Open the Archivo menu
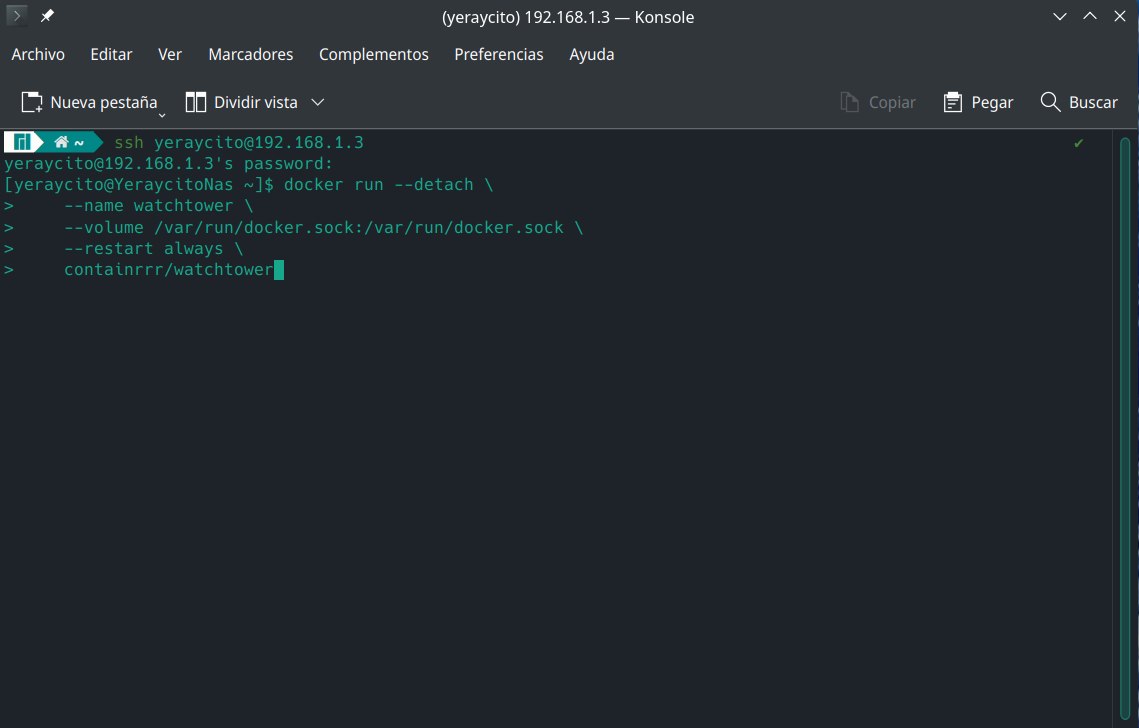The height and width of the screenshot is (728, 1139). pos(38,54)
